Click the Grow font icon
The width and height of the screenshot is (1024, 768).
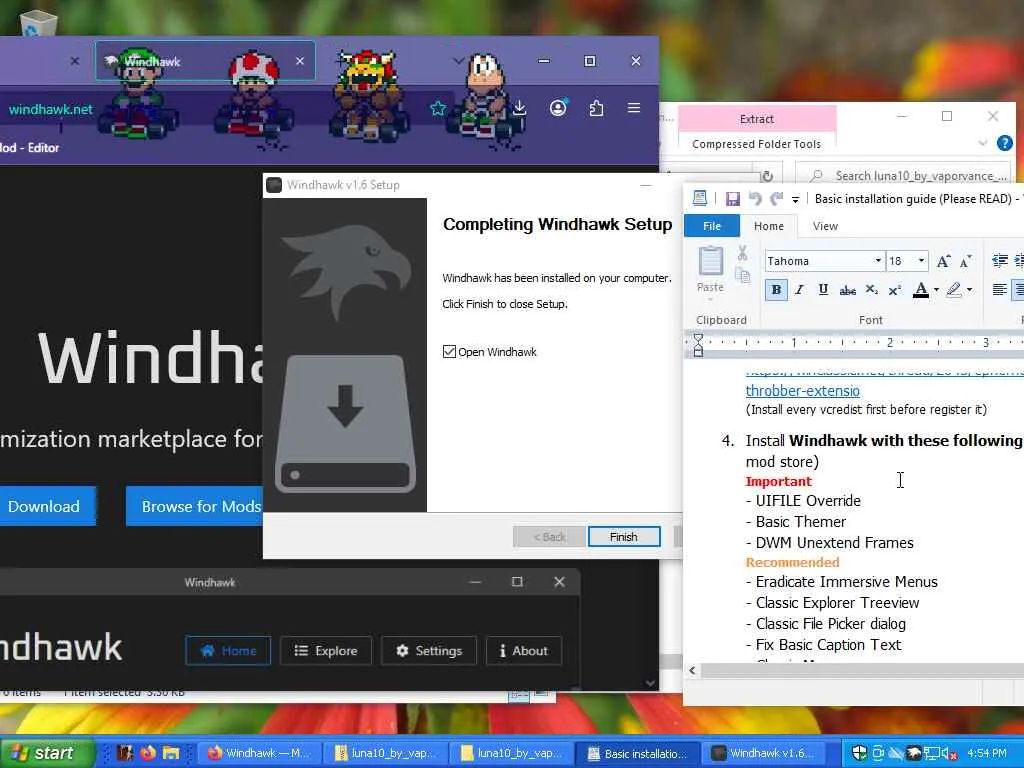click(x=943, y=261)
